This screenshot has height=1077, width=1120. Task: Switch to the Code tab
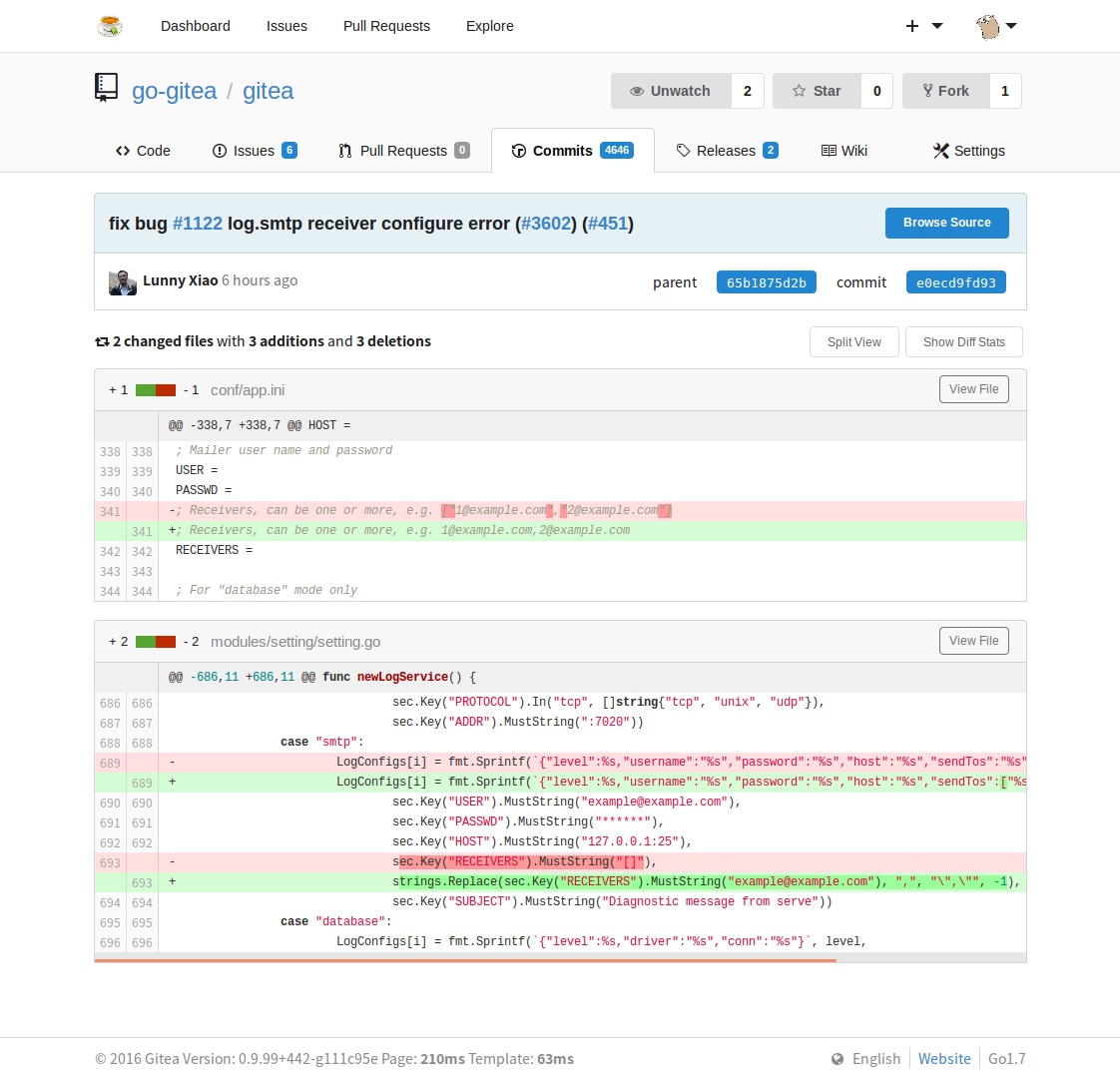coord(143,151)
